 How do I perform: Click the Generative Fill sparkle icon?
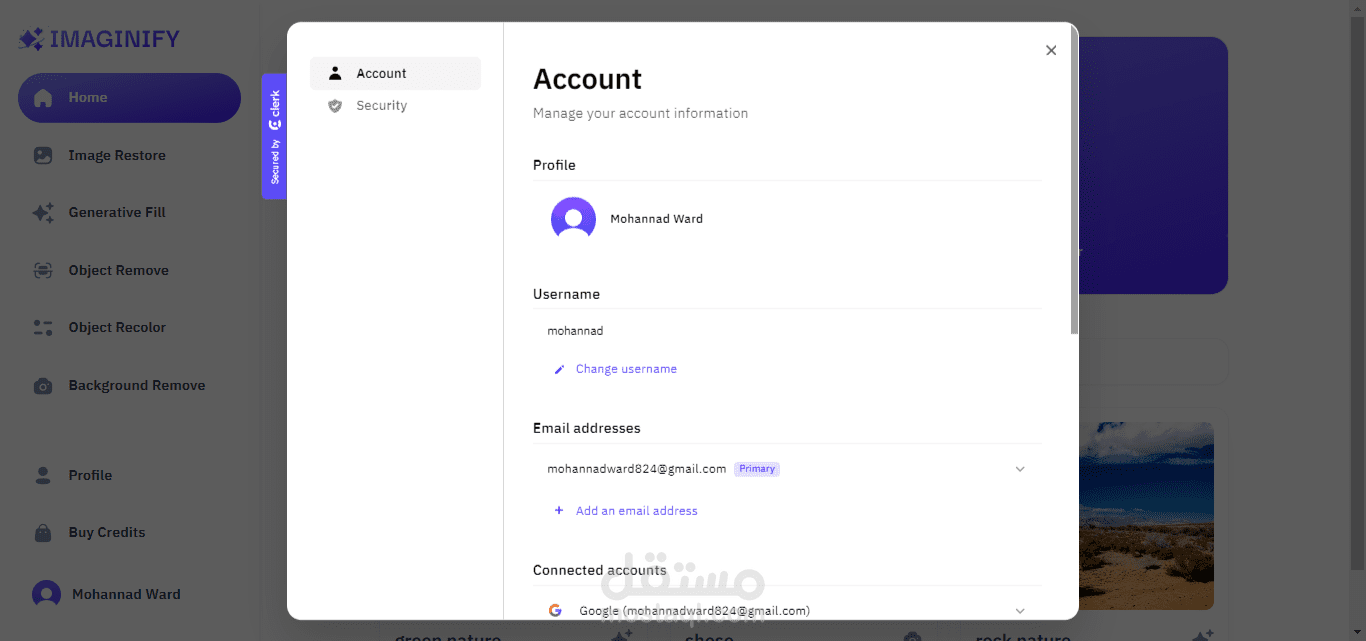point(43,213)
